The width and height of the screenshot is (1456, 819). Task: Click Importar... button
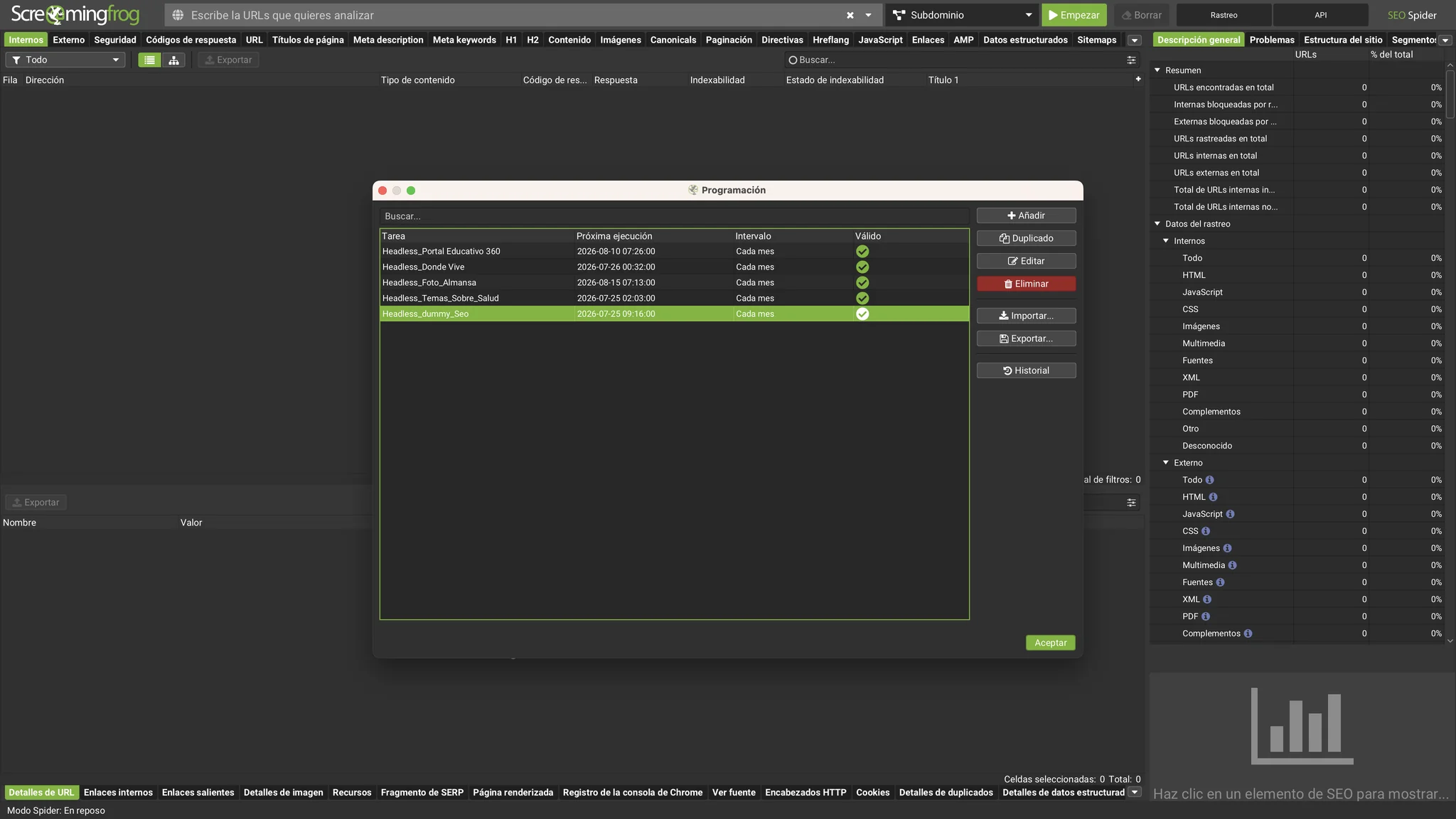pos(1026,316)
